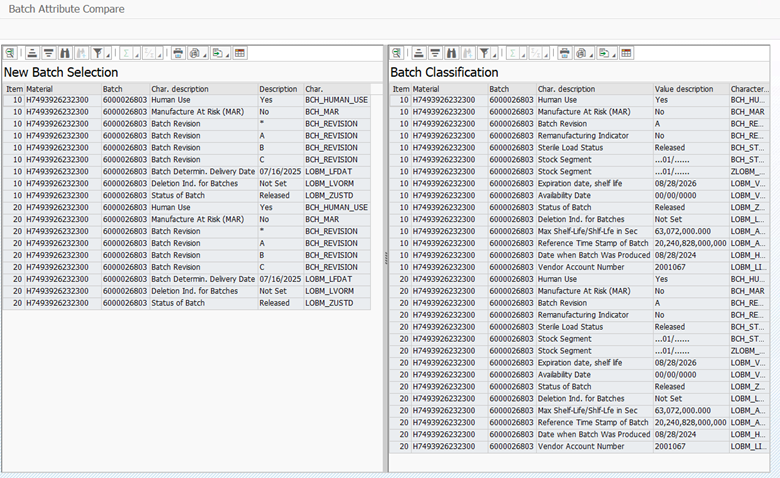Image resolution: width=780 pixels, height=478 pixels.
Task: Open Views icon in Batch Classification toolbar
Action: (x=581, y=53)
